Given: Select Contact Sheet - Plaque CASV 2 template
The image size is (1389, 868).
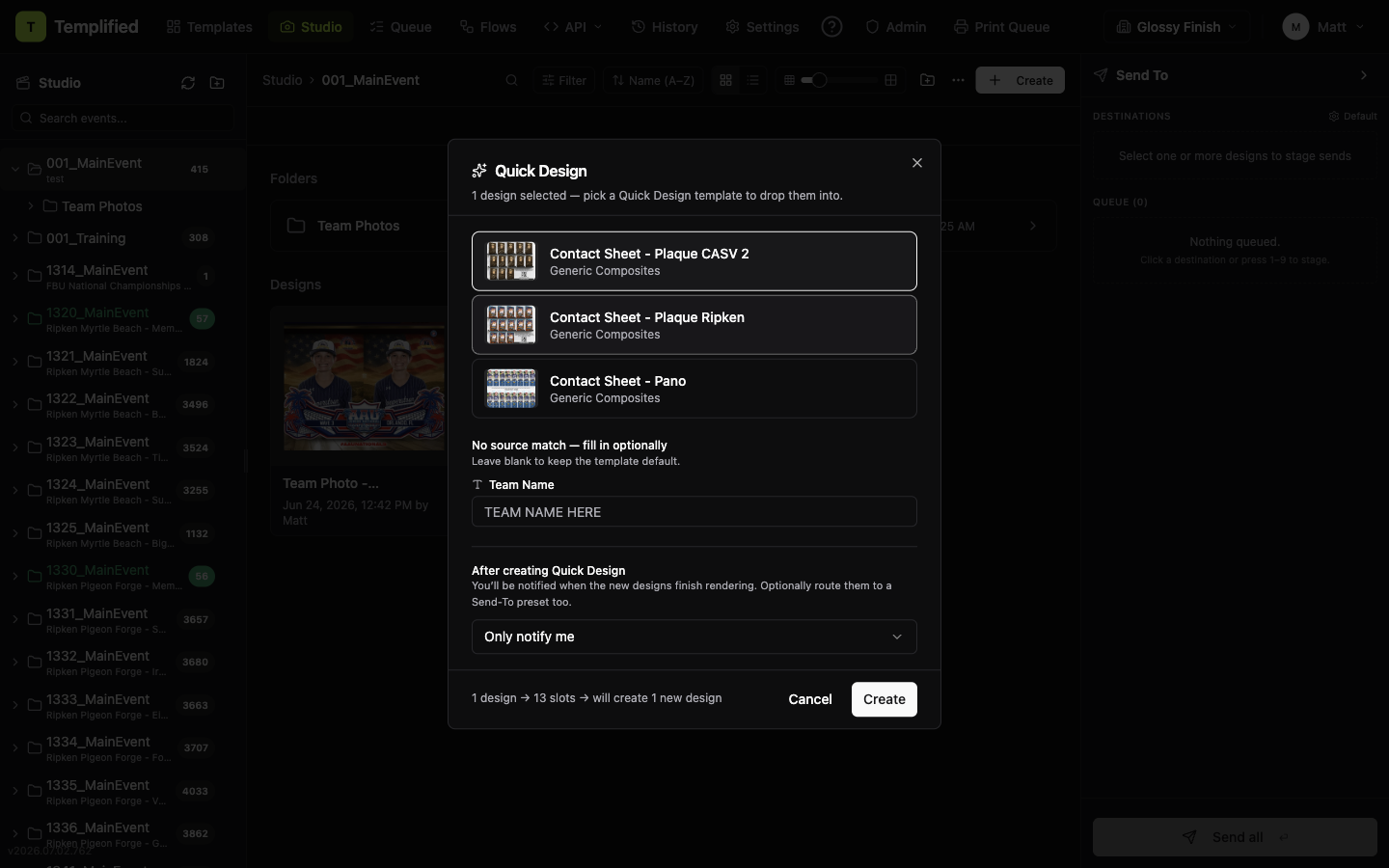Looking at the screenshot, I should click(x=694, y=261).
